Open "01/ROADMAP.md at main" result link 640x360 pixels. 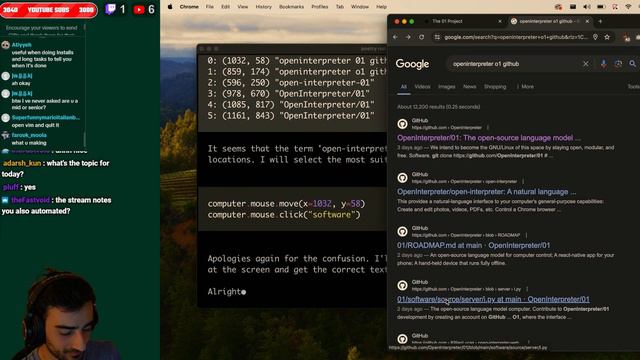(x=473, y=246)
